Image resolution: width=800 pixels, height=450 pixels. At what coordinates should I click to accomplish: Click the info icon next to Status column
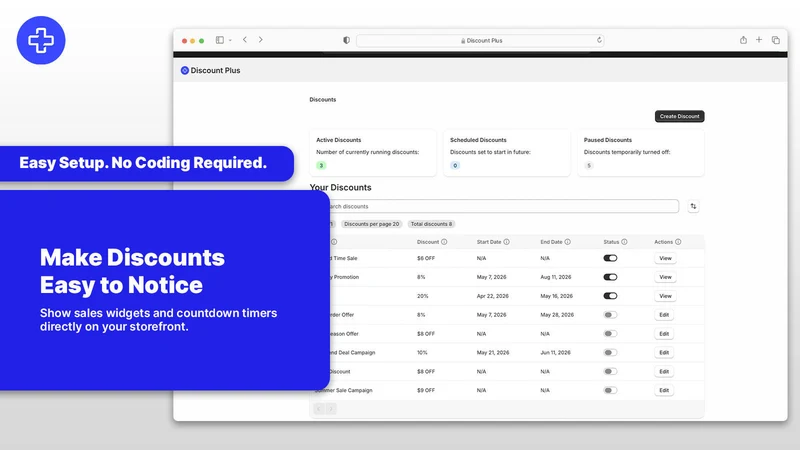click(x=624, y=242)
